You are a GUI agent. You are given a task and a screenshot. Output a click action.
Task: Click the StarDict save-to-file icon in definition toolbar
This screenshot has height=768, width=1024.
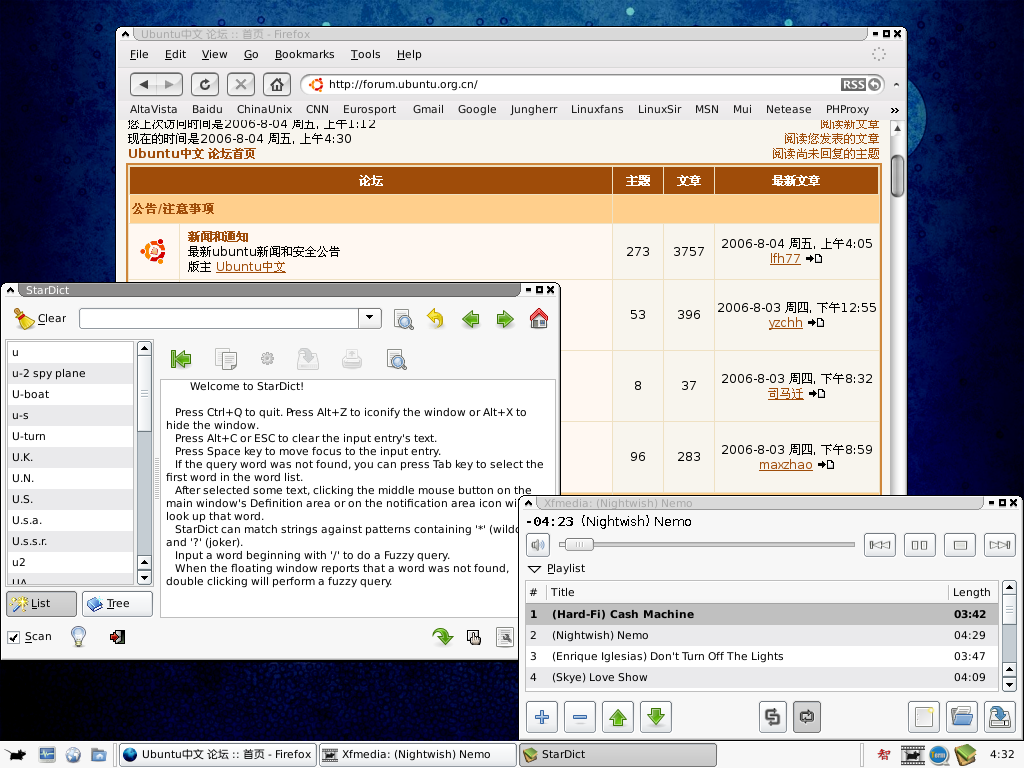pos(308,359)
